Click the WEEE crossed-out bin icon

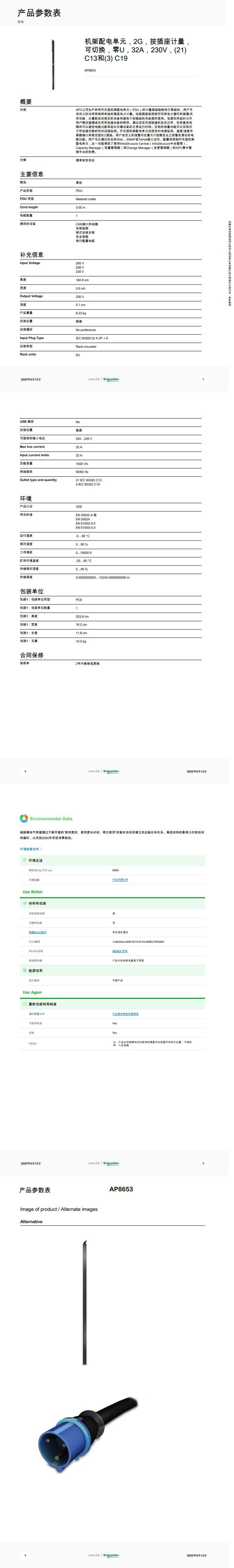115,1043
